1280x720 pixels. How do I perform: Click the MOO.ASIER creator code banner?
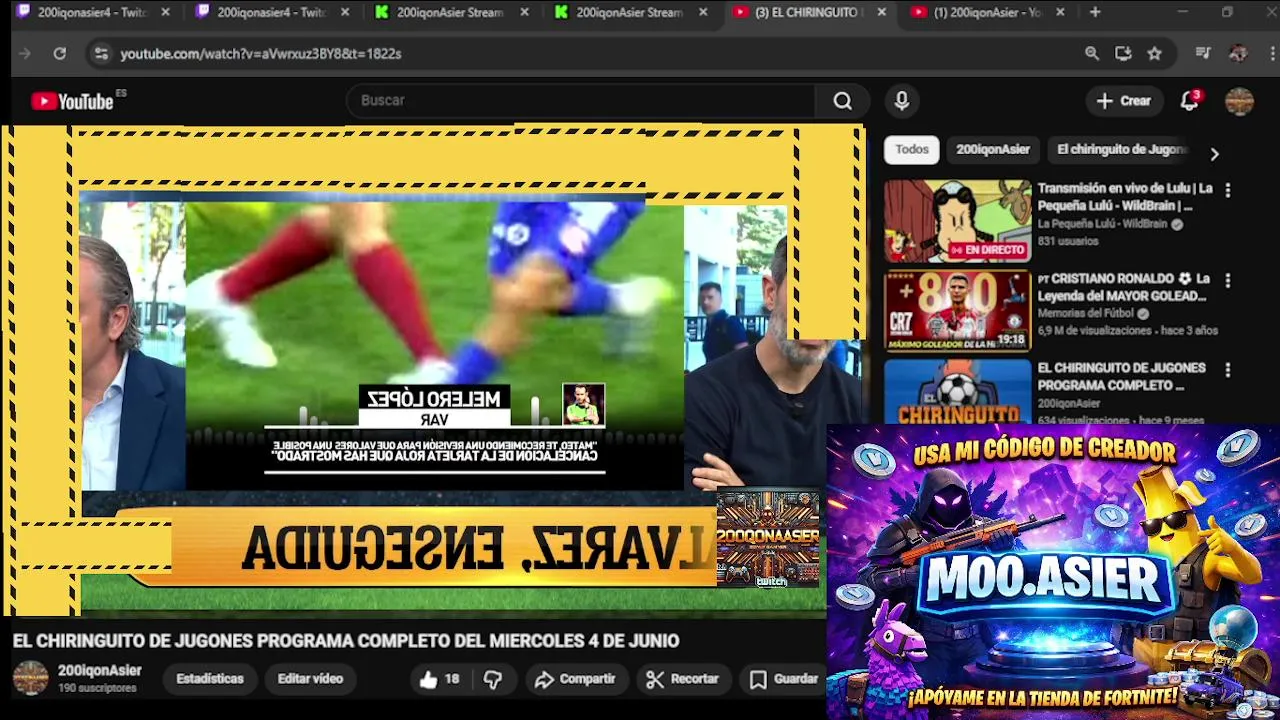pyautogui.click(x=1053, y=572)
